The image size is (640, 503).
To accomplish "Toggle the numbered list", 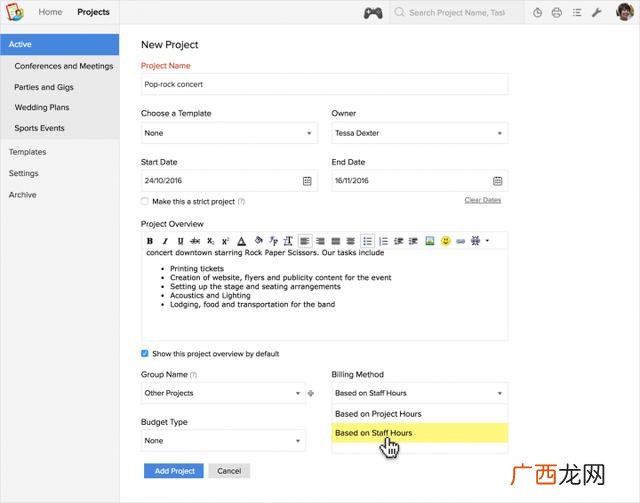I will [x=383, y=241].
